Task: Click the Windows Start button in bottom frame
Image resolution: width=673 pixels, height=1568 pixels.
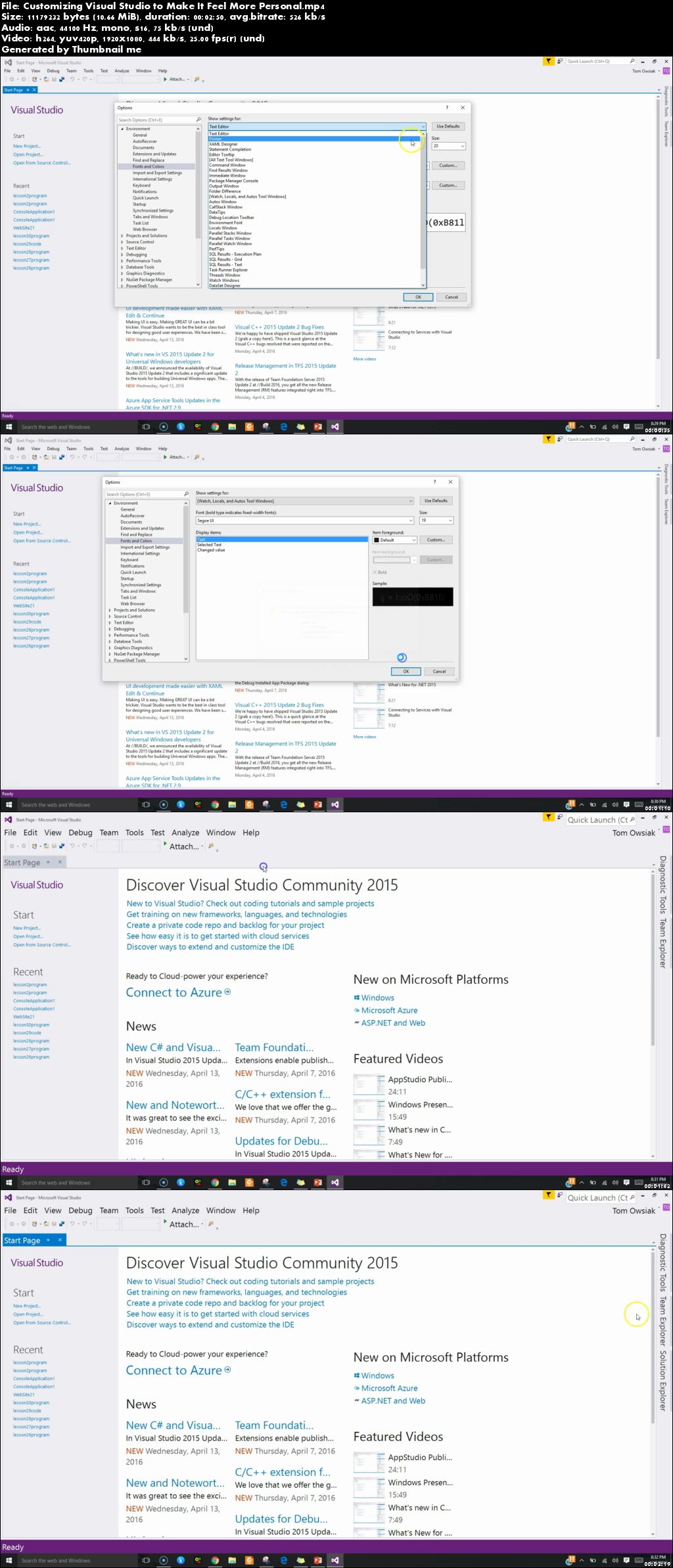Action: coord(9,1560)
